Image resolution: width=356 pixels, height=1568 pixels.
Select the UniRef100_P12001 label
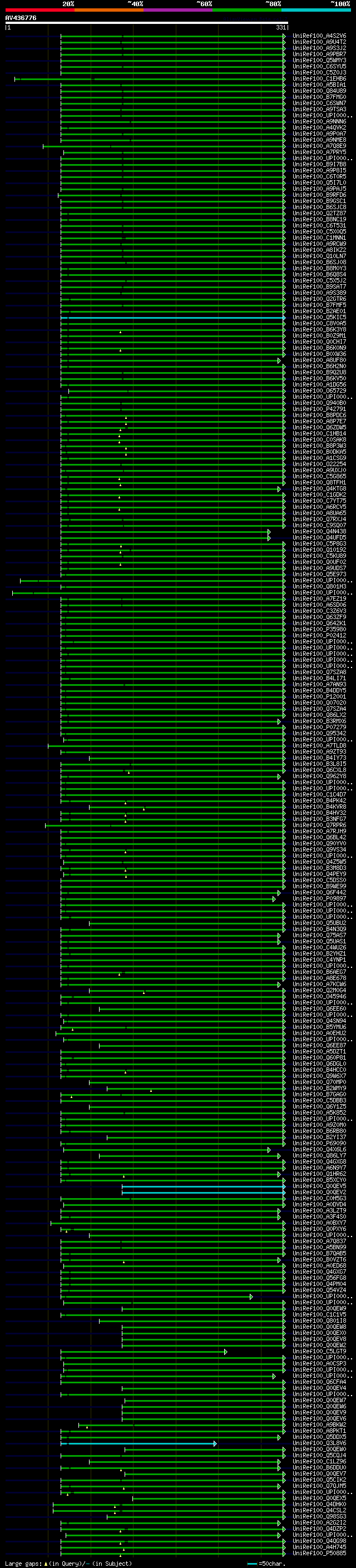click(319, 697)
